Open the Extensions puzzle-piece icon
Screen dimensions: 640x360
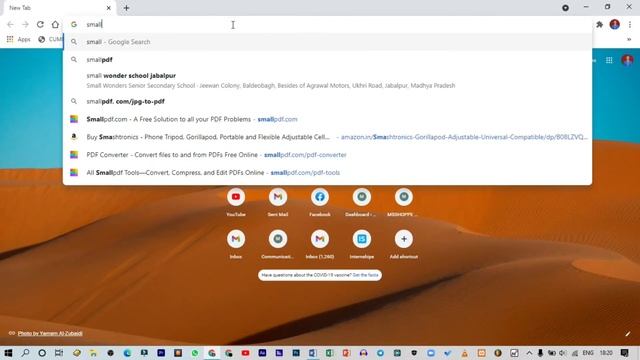[x=599, y=24]
